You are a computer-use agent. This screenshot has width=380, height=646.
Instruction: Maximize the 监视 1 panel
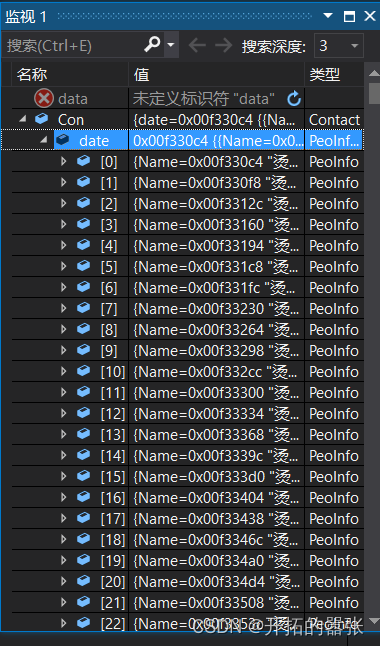(349, 16)
